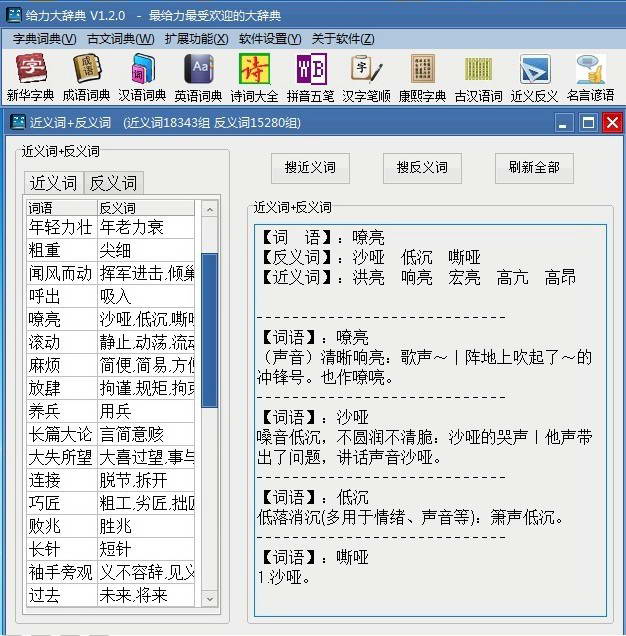Screen dimensions: 626x636
Task: Click 脱节,拆开 antonym cell
Action: pos(146,480)
